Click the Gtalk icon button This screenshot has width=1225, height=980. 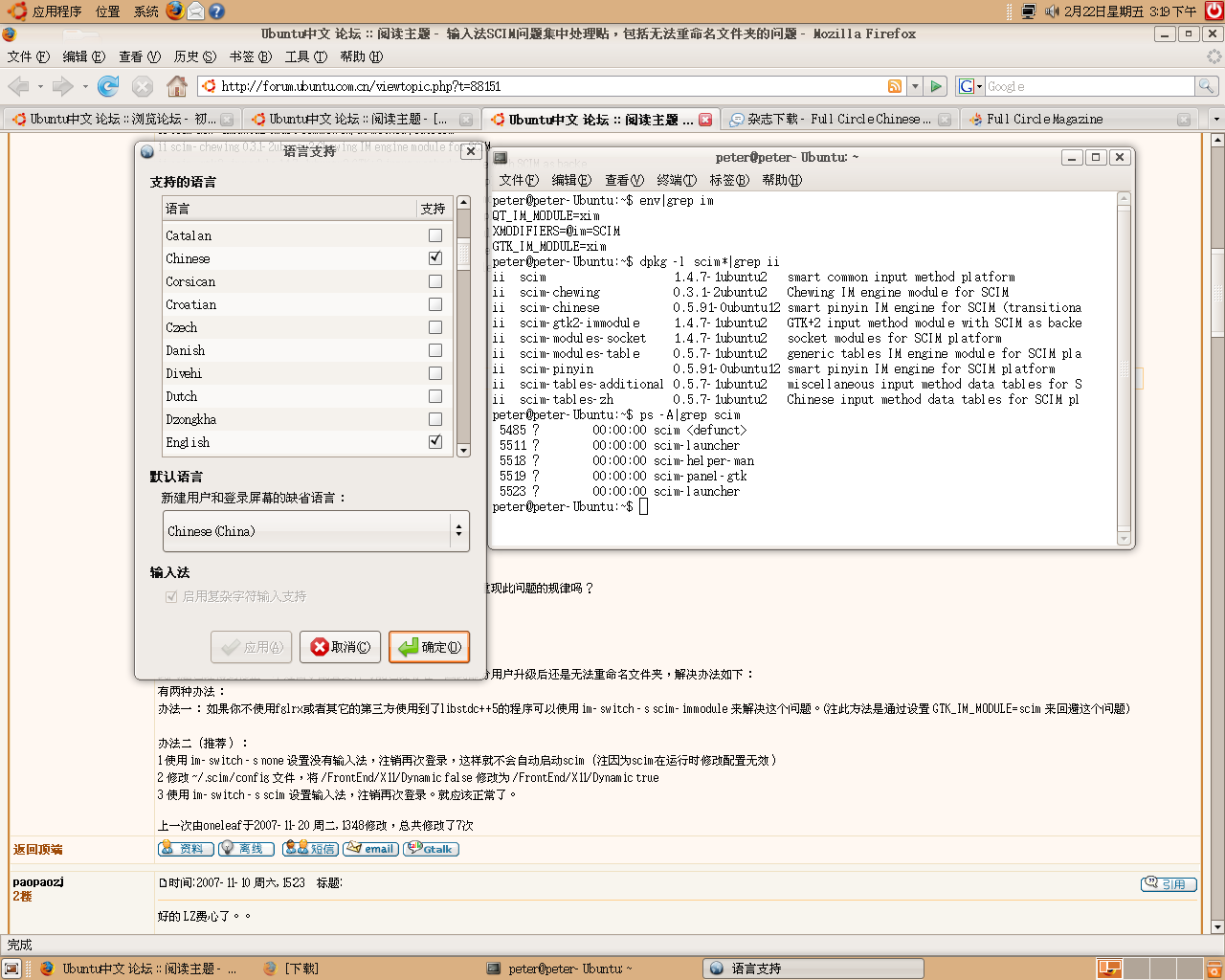click(432, 849)
